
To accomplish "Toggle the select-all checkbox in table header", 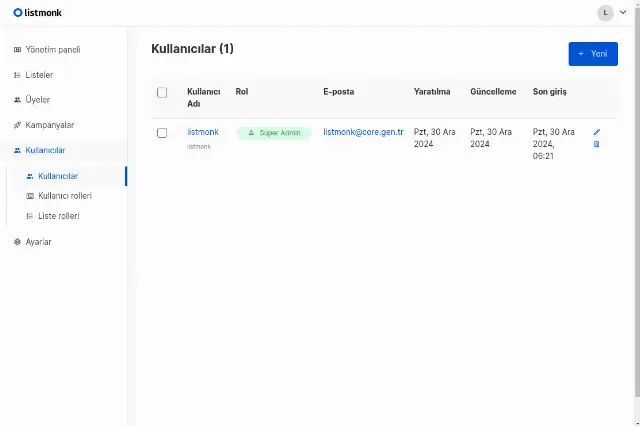I will pos(162,92).
